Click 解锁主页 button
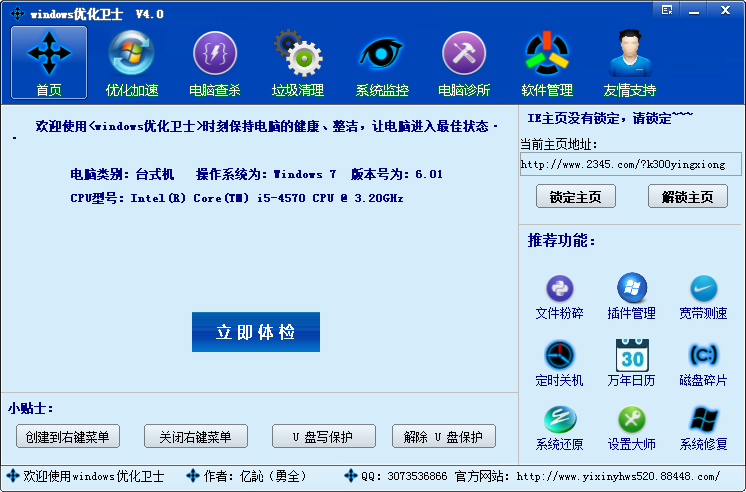 point(687,197)
